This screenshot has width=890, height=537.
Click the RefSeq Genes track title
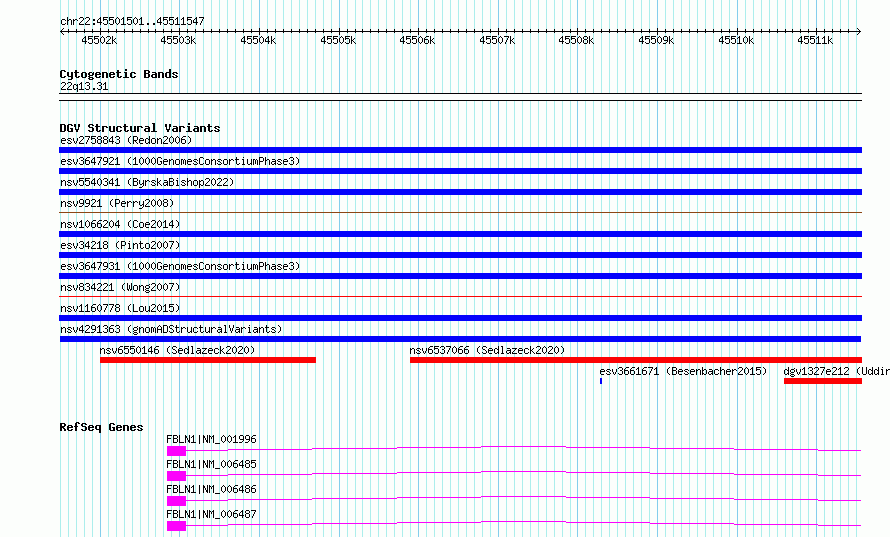[101, 427]
